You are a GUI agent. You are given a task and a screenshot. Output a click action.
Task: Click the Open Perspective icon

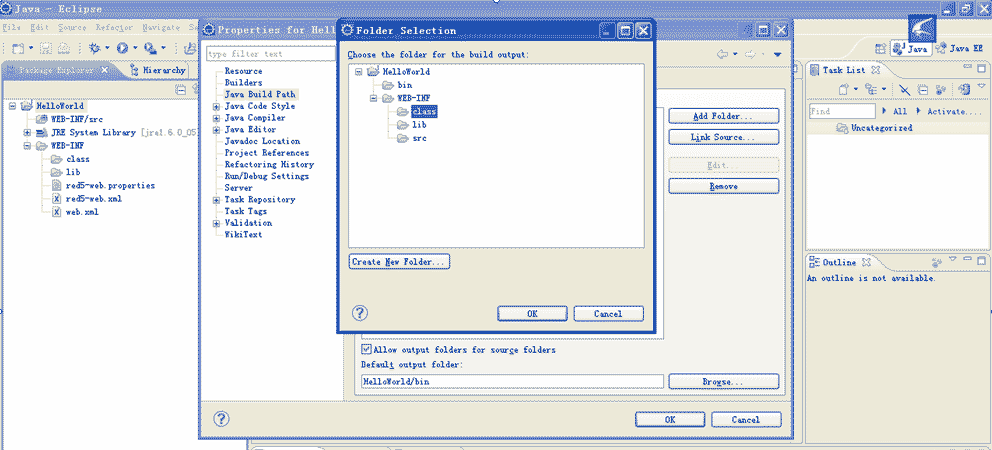[x=880, y=48]
